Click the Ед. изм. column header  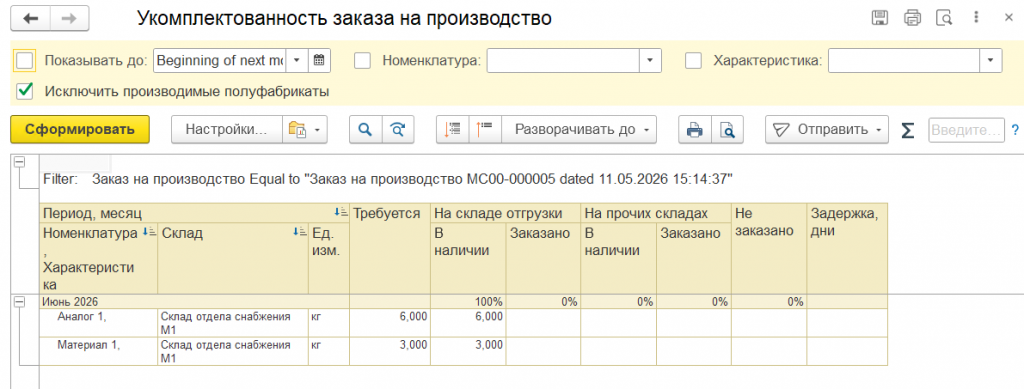(x=328, y=258)
